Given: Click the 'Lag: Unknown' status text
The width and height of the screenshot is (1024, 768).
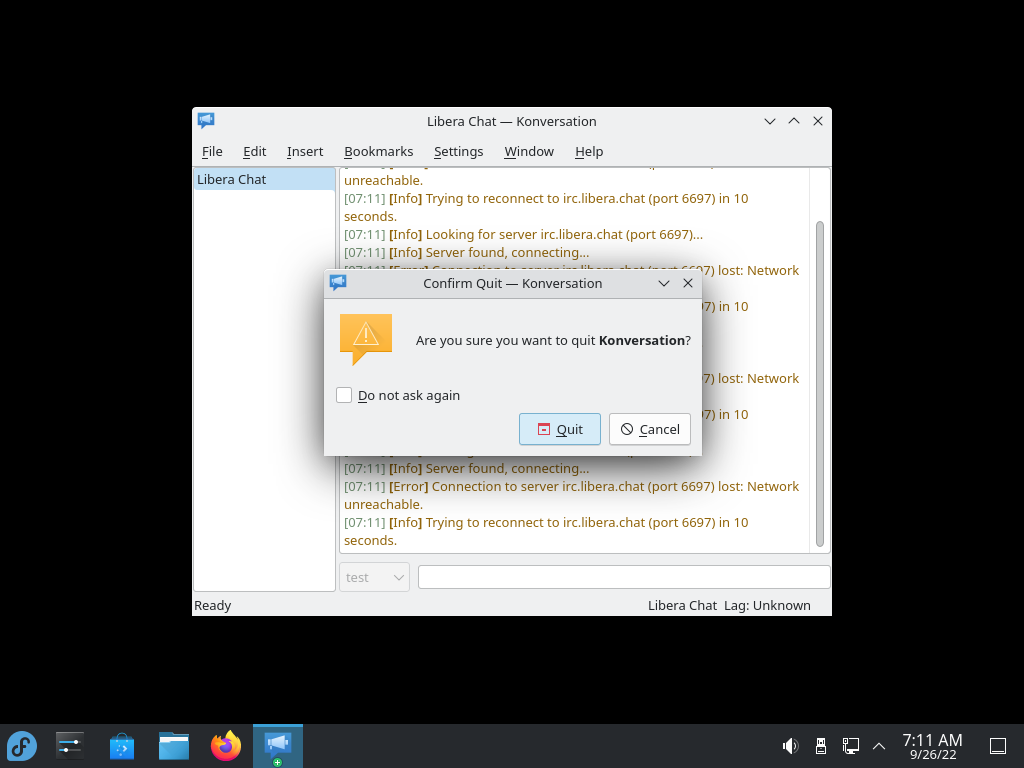Looking at the screenshot, I should (767, 605).
